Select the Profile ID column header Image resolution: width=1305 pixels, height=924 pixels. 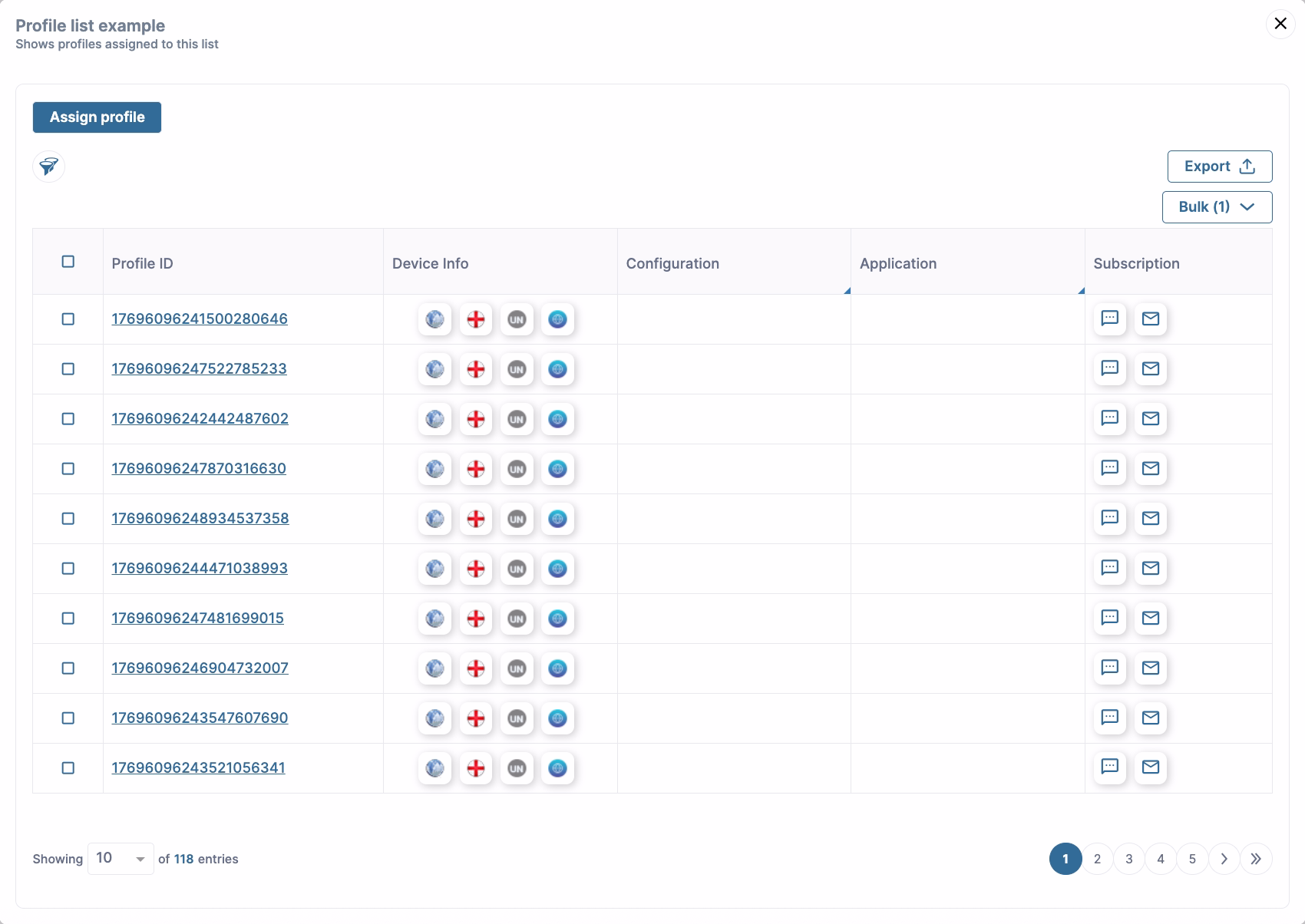click(x=142, y=263)
